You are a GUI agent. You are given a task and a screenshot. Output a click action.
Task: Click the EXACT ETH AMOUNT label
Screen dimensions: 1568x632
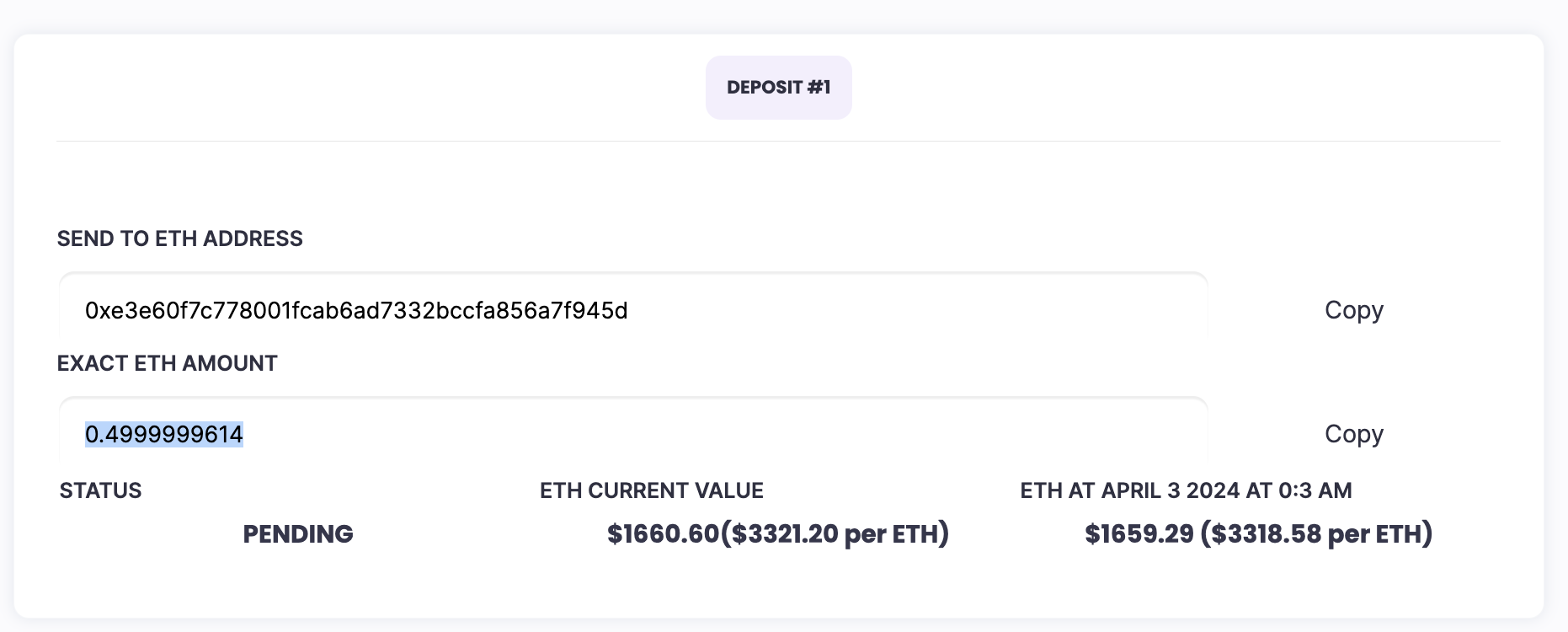(167, 363)
